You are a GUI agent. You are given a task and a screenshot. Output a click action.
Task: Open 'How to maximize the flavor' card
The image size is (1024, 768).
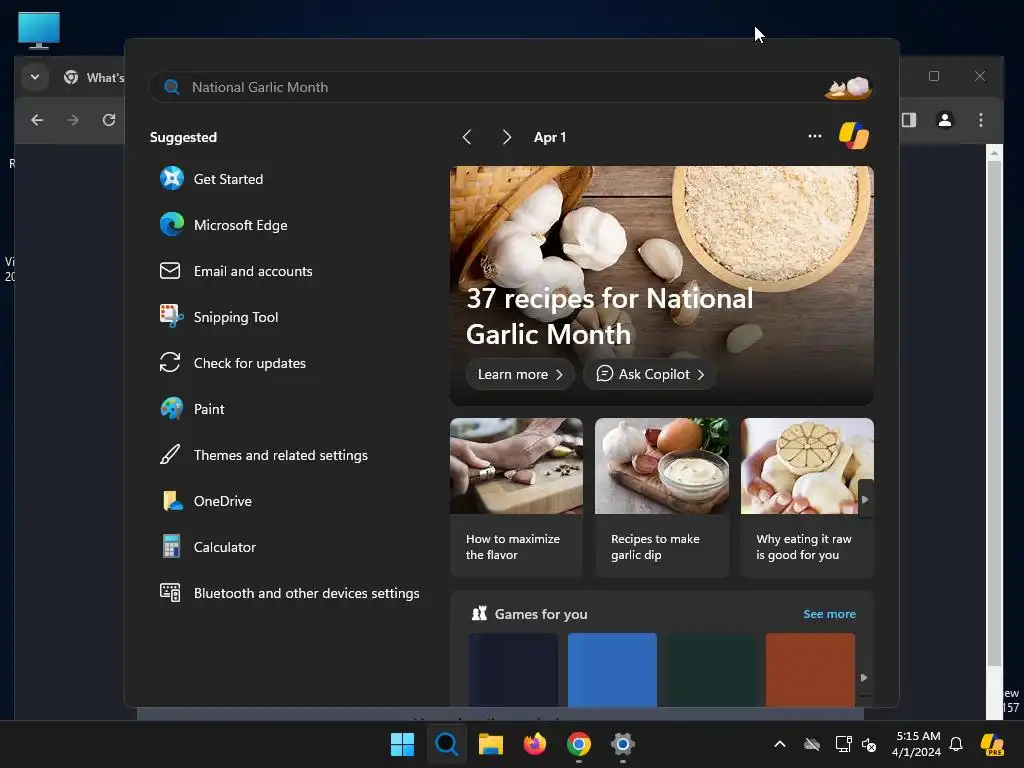(x=516, y=498)
